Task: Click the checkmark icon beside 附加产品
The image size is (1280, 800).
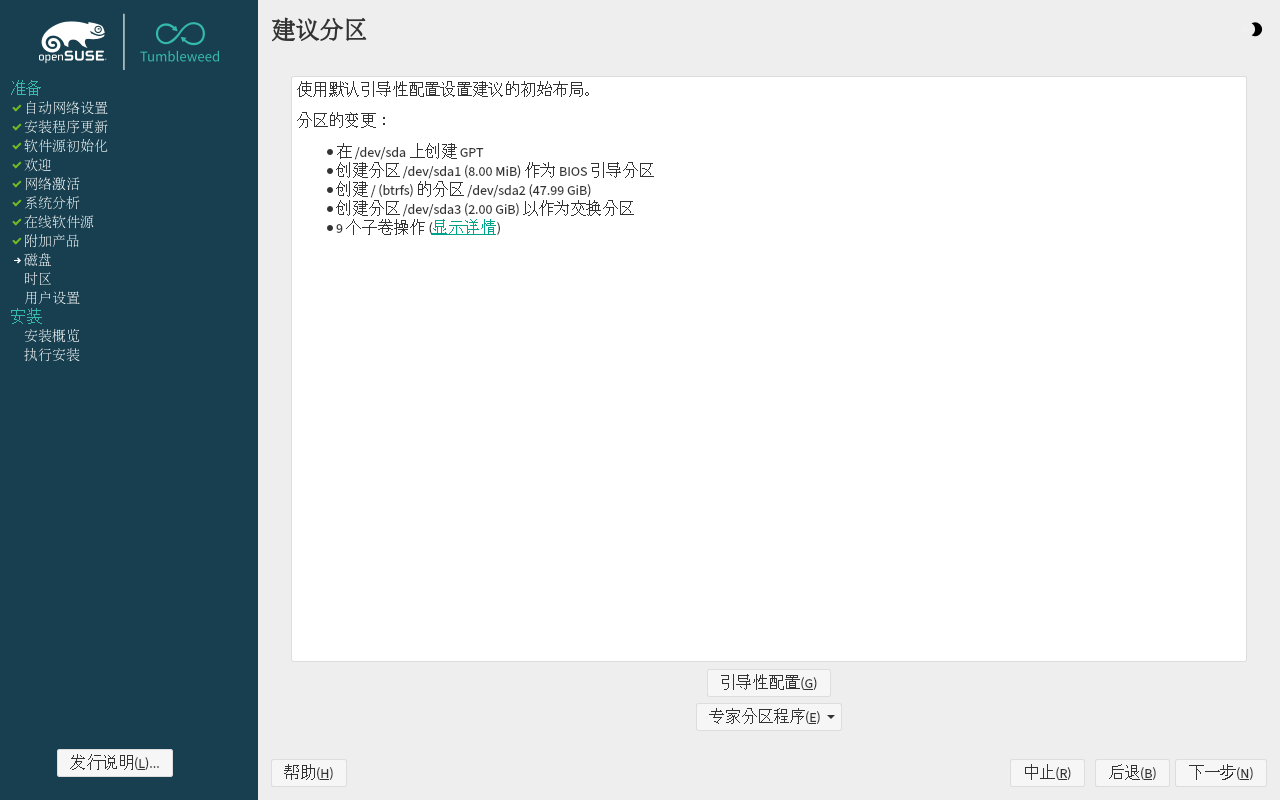Action: click(15, 240)
